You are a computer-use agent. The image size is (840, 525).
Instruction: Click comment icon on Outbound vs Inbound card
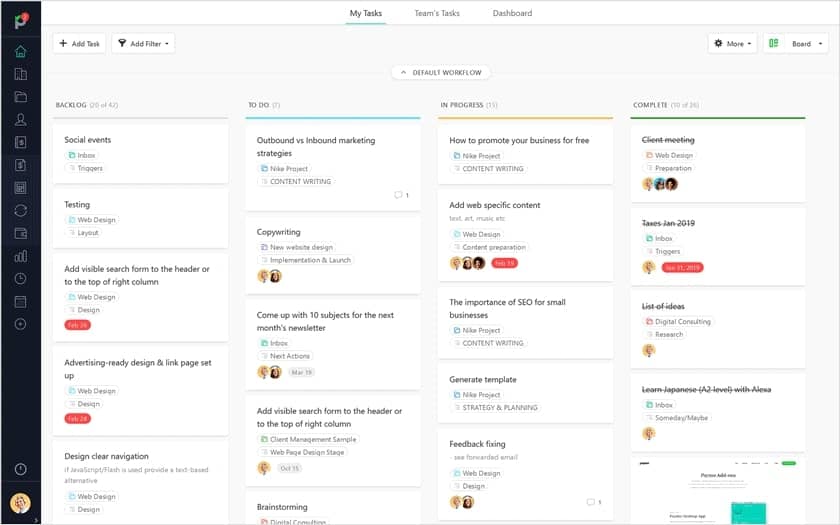[398, 195]
